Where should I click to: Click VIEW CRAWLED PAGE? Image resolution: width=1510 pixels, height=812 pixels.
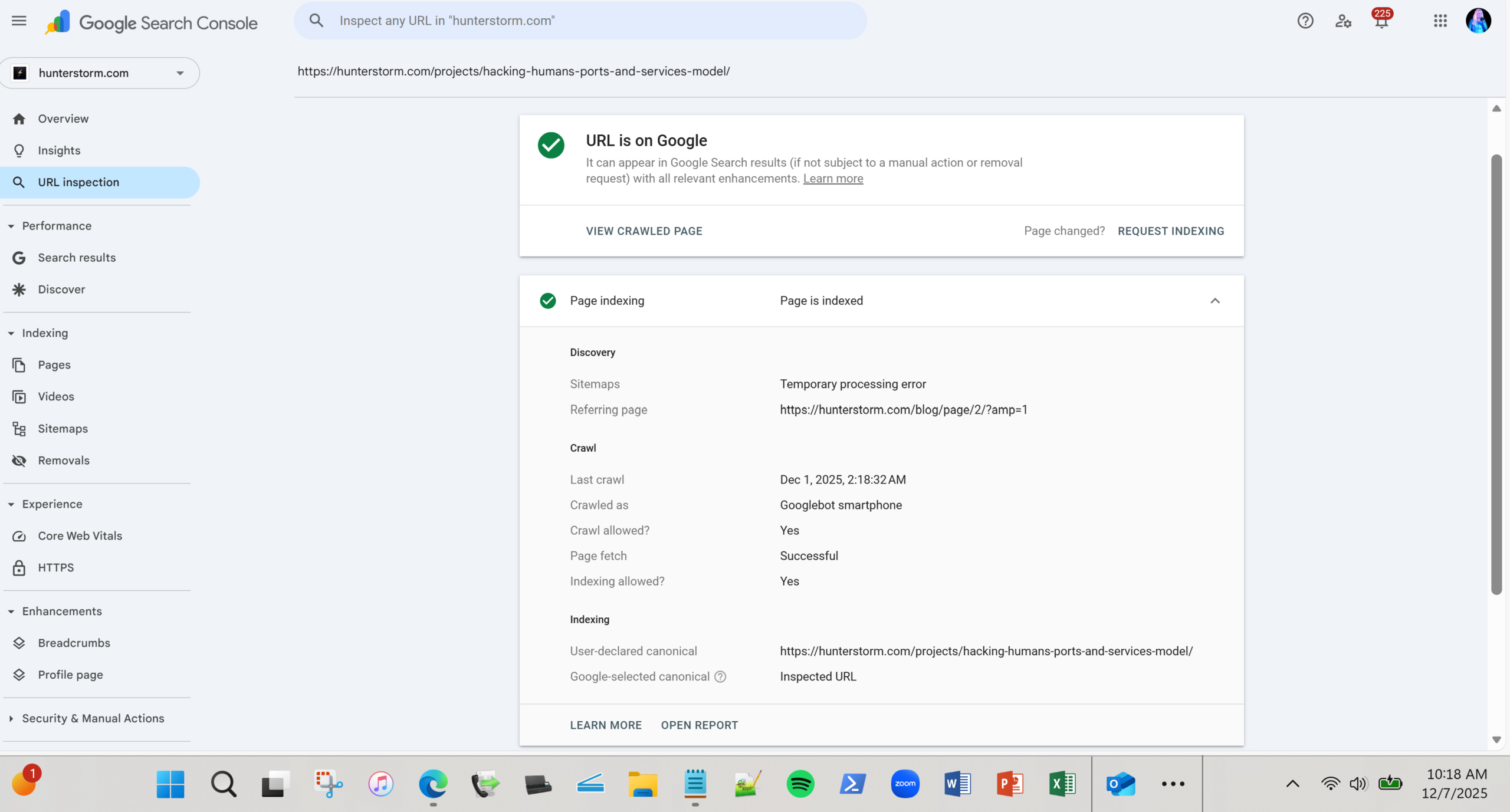(644, 231)
